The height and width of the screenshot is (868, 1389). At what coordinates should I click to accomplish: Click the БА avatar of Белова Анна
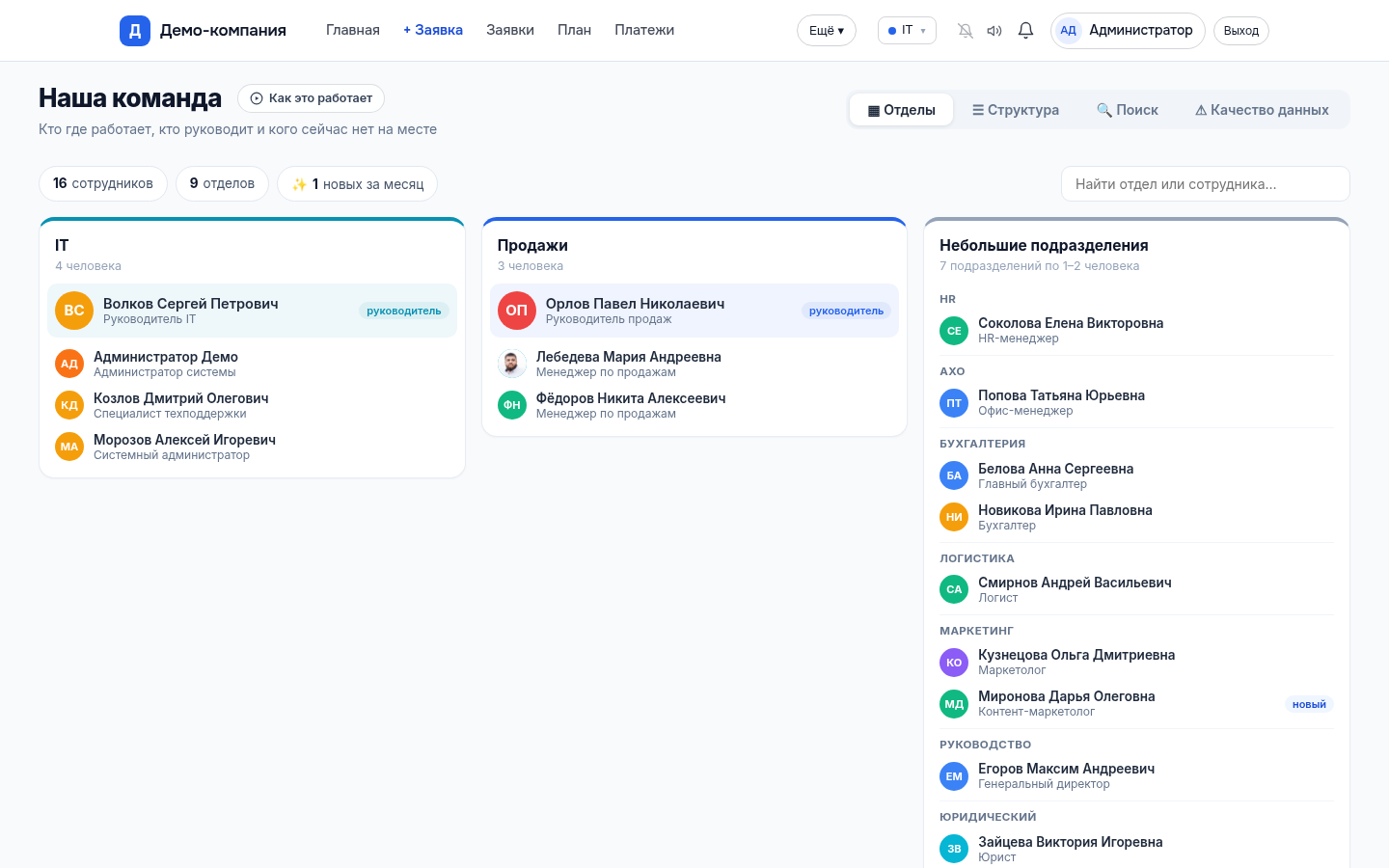click(x=954, y=475)
